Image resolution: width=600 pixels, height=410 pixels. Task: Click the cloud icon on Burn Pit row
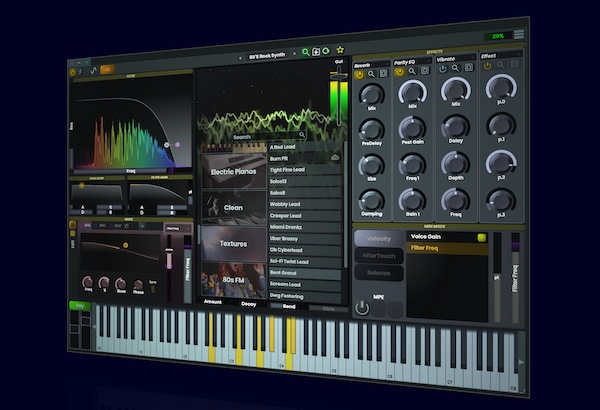335,157
